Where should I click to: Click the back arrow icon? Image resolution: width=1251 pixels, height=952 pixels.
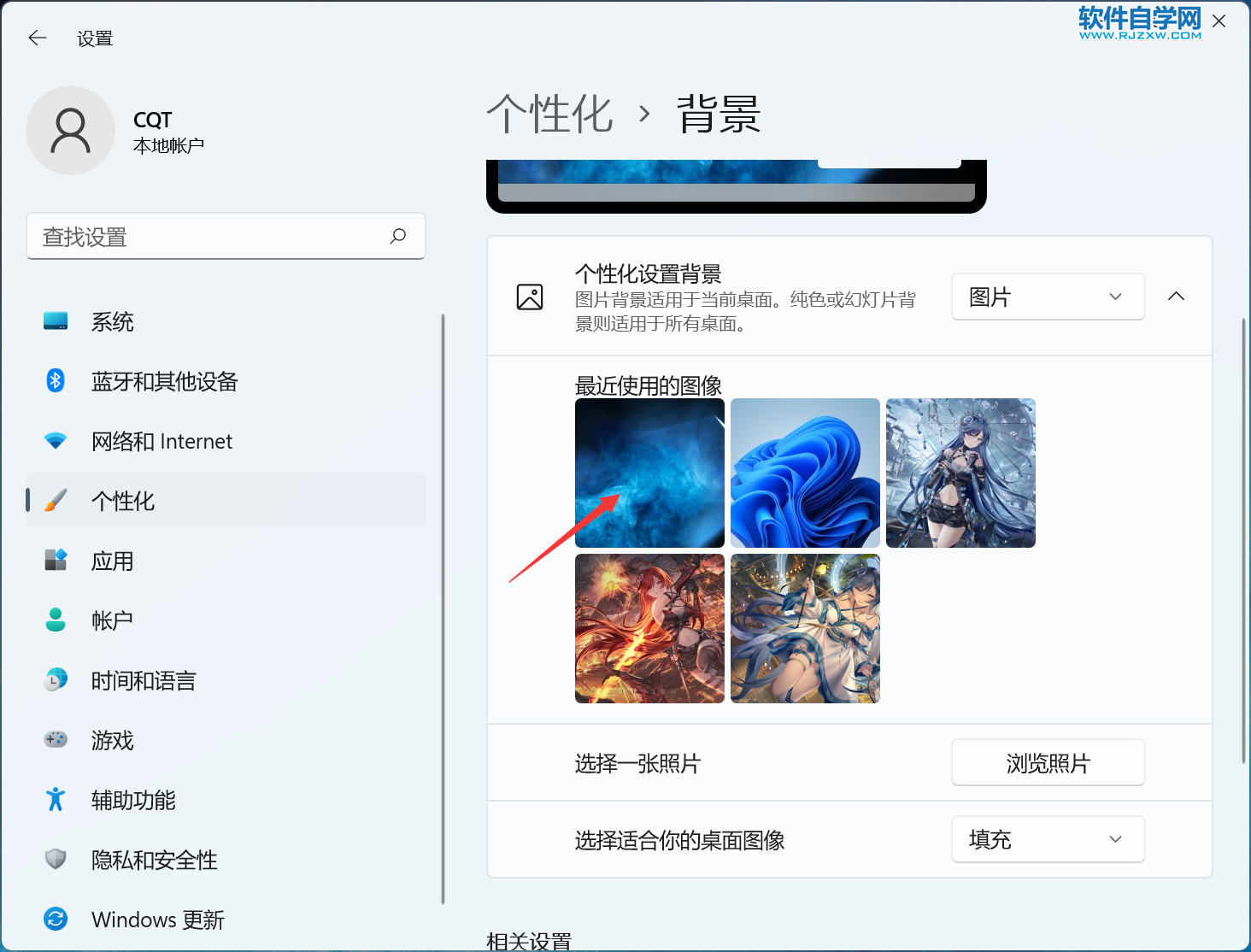[x=38, y=38]
